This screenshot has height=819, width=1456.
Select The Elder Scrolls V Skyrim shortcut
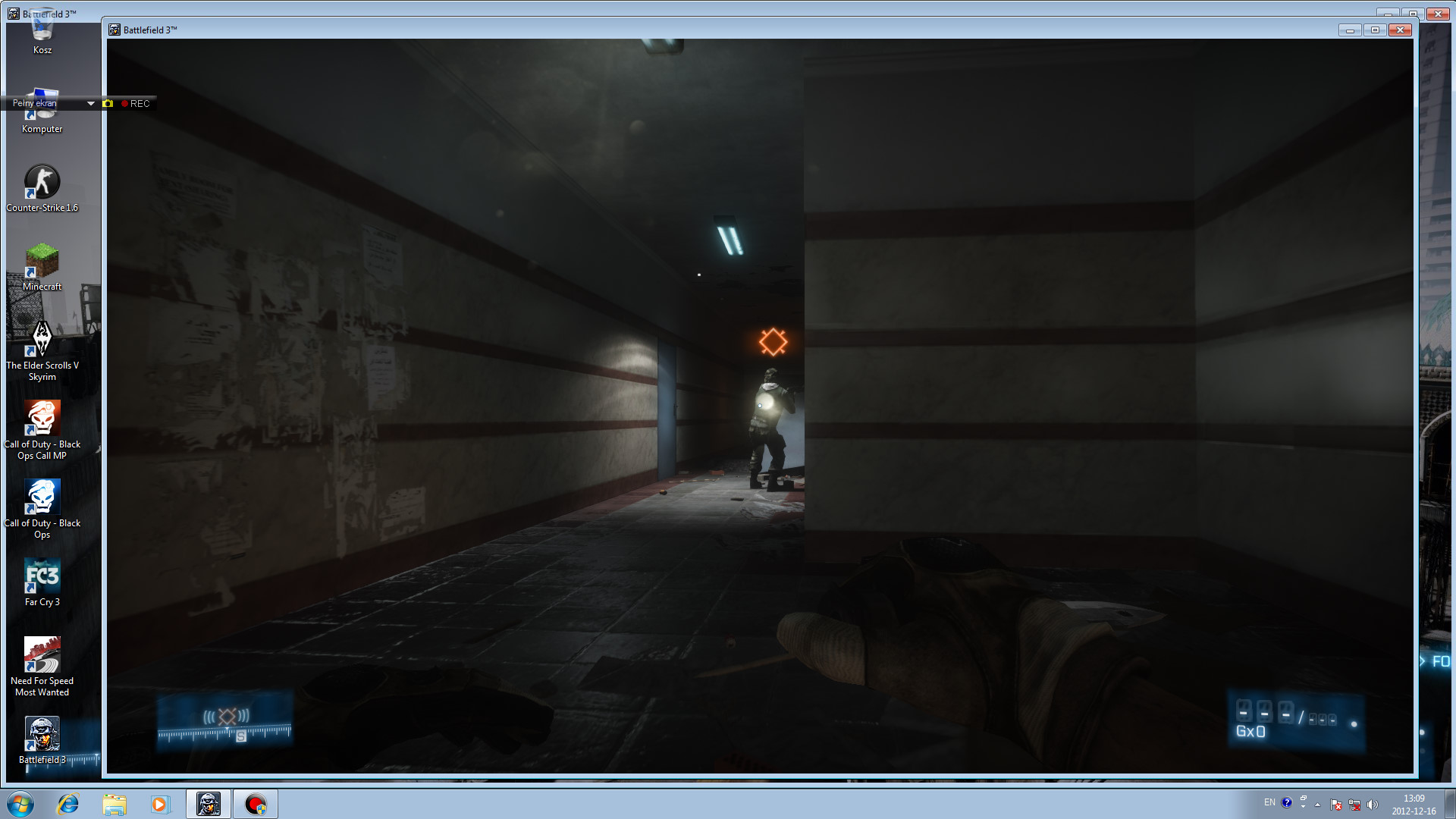(x=42, y=350)
